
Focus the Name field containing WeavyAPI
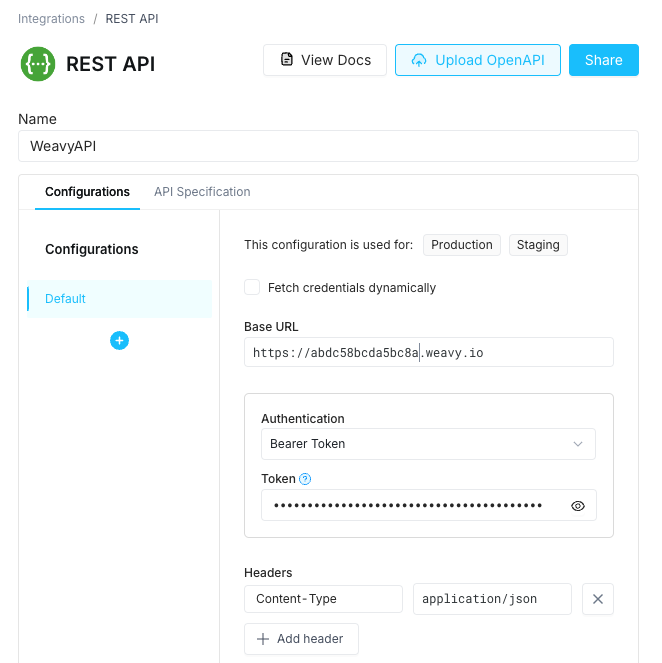click(328, 146)
